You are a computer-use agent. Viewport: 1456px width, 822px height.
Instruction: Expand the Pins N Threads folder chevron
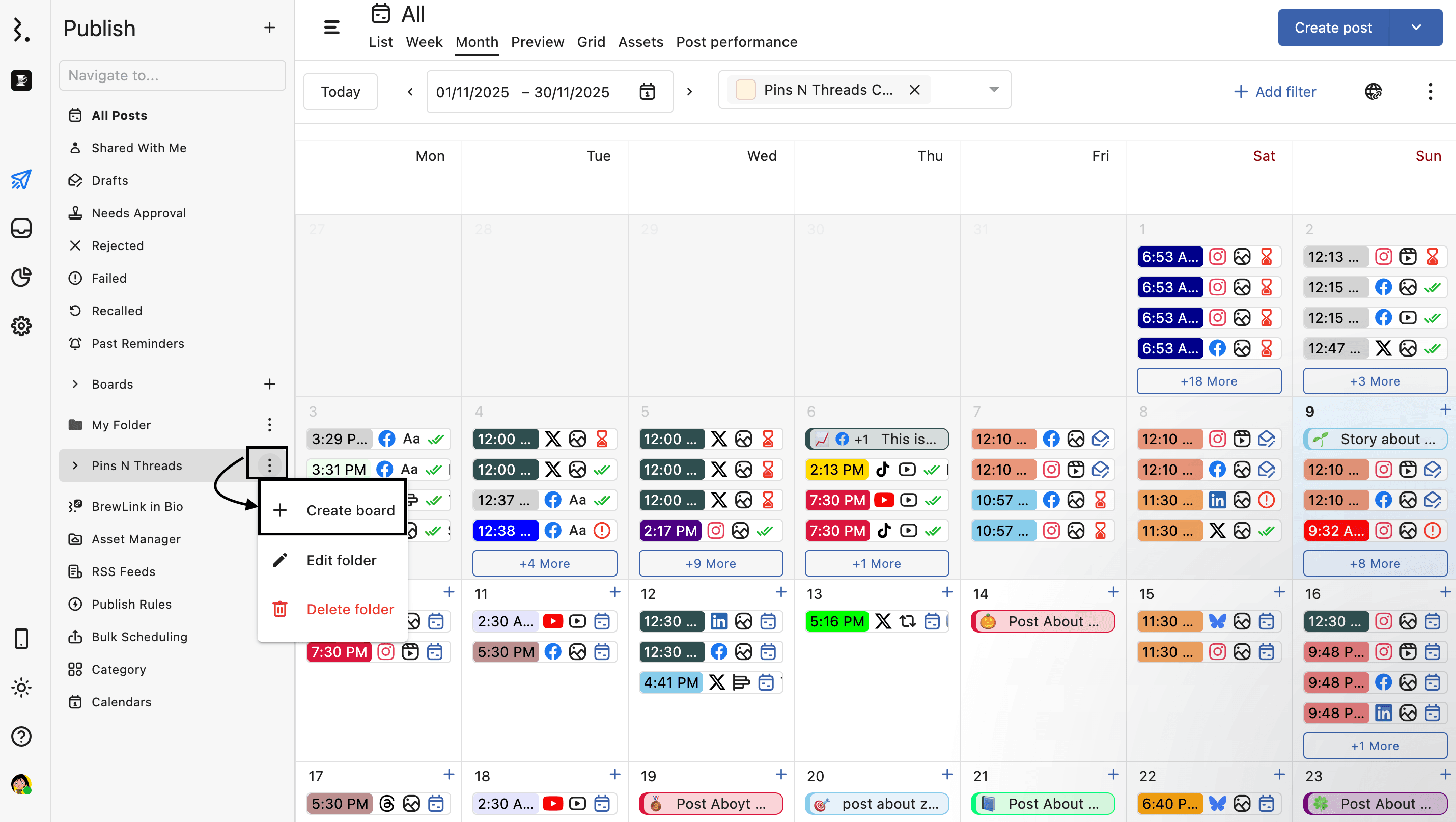(75, 465)
